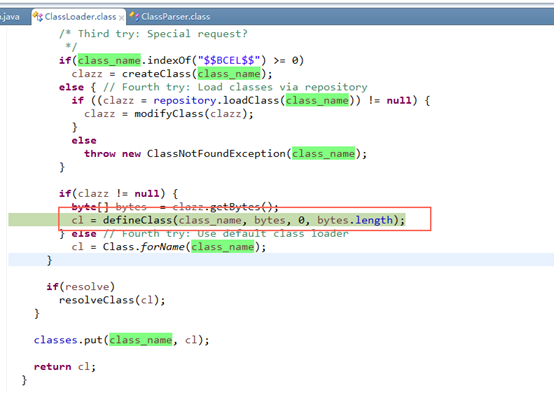Click the Third try comment line
The height and width of the screenshot is (393, 554).
153,34
